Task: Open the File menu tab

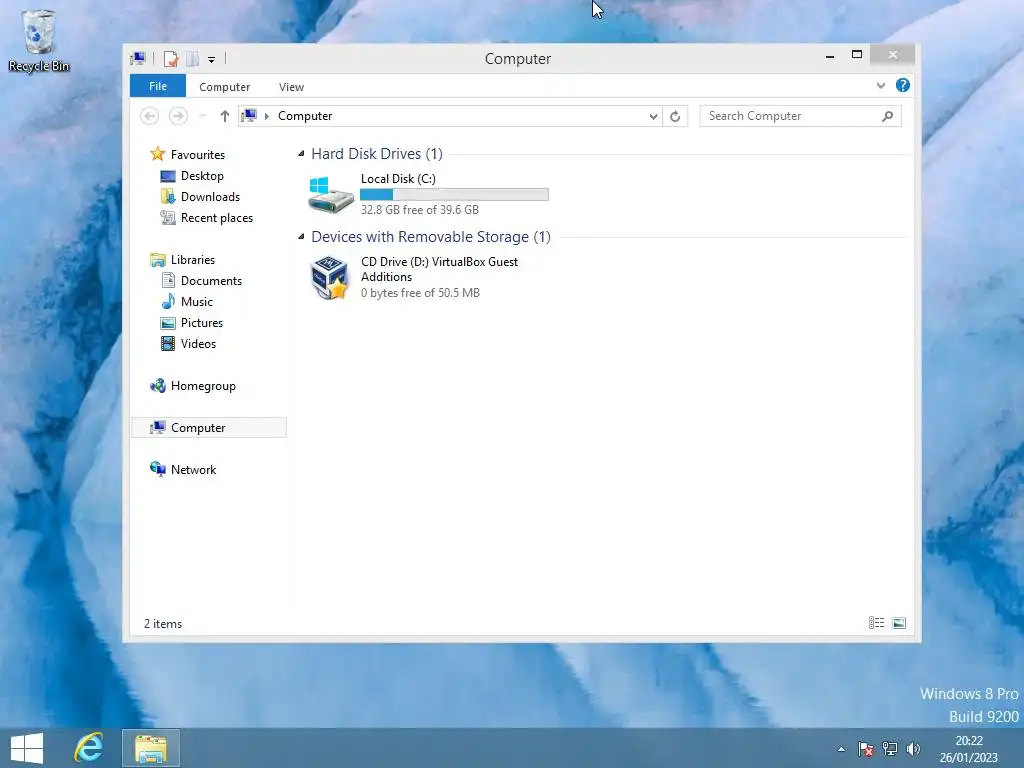Action: coord(158,86)
